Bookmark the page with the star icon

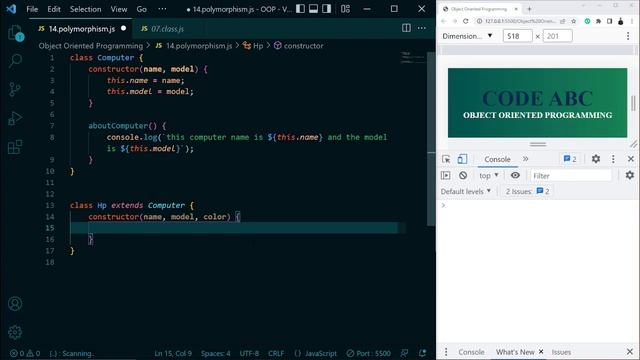tap(573, 21)
